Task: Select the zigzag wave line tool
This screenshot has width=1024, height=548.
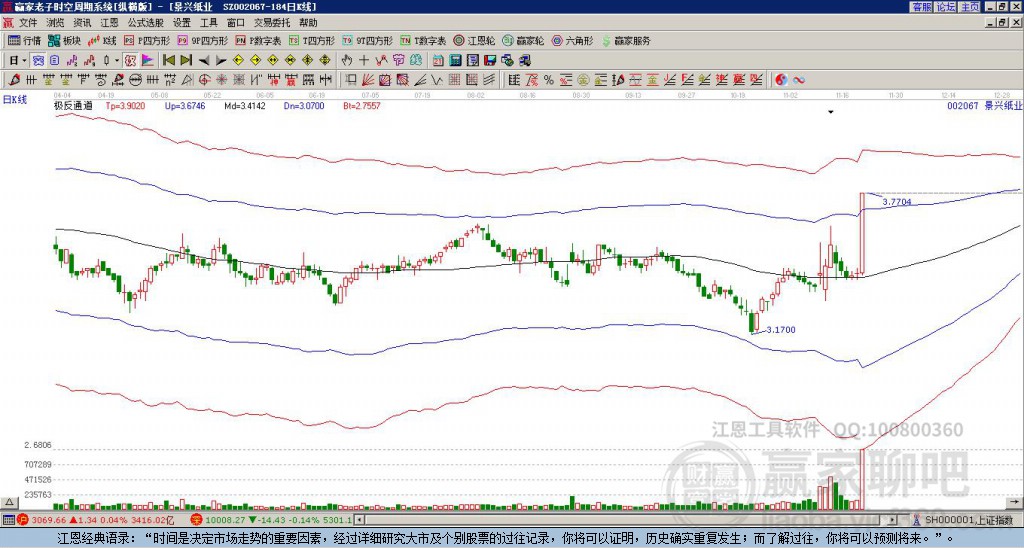Action: [436, 80]
